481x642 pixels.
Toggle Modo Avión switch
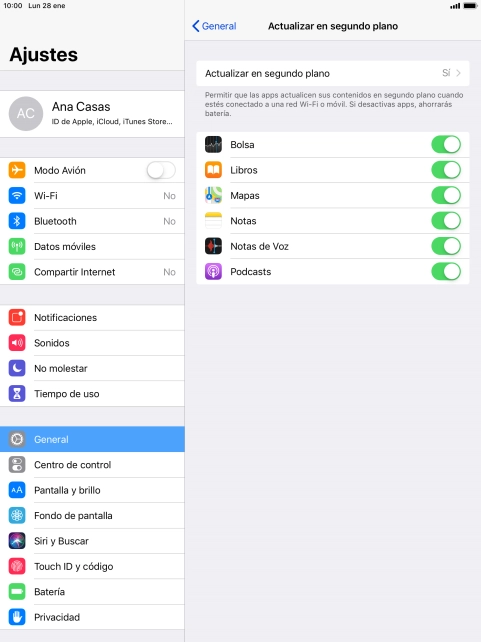tap(161, 170)
